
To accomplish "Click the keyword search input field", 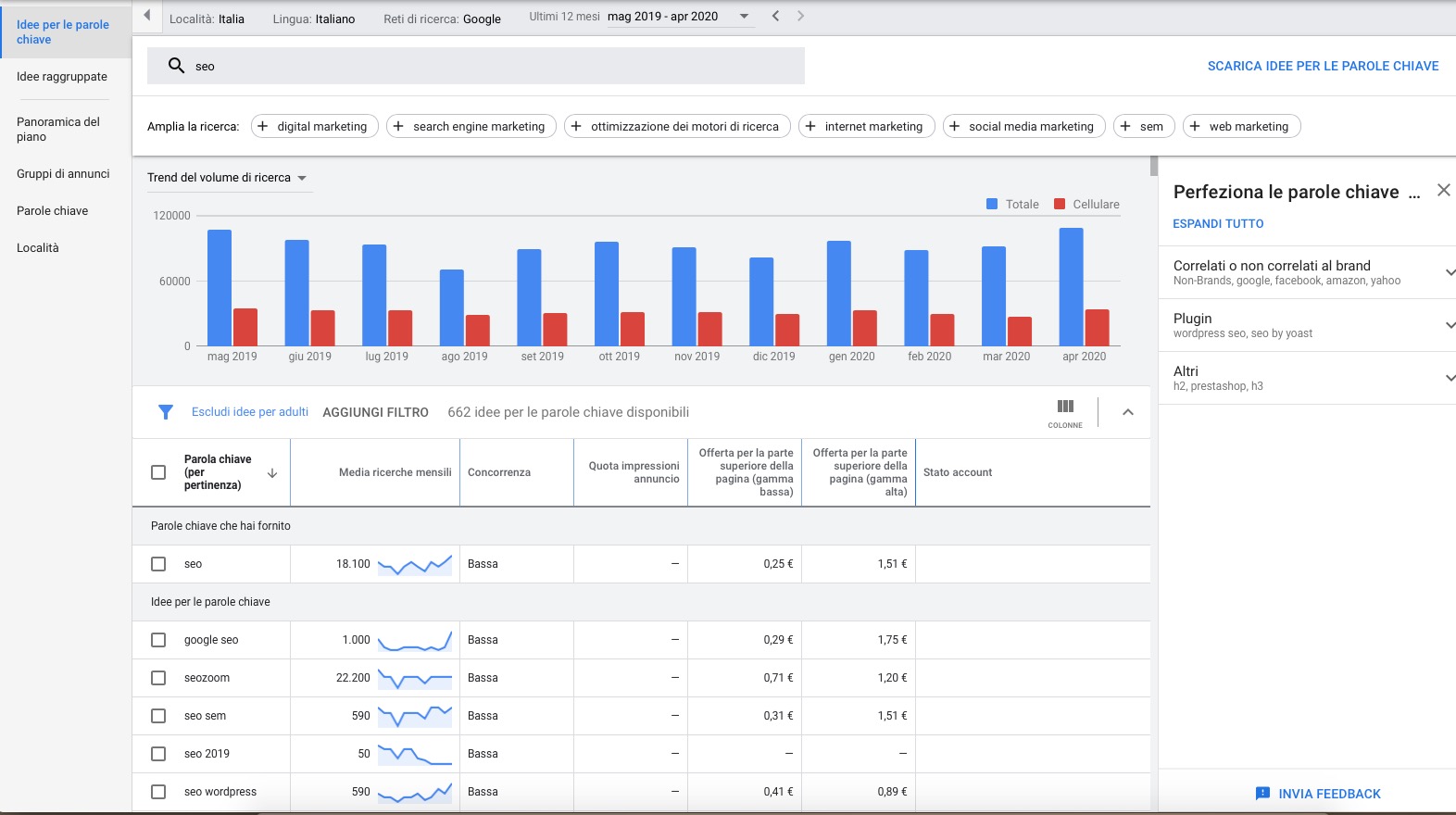I will click(x=476, y=66).
